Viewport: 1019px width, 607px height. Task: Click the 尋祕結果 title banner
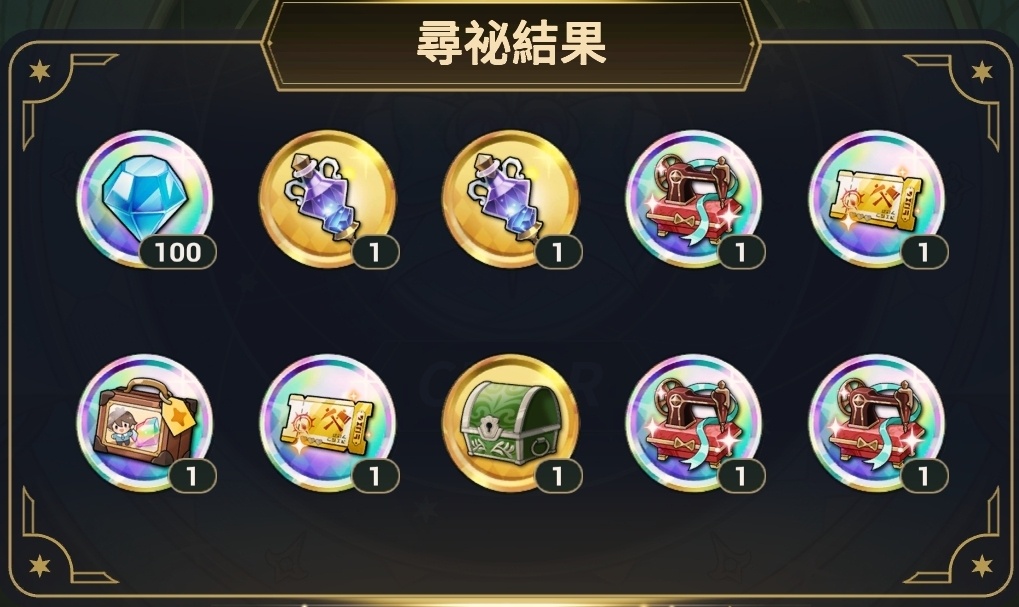(x=511, y=44)
